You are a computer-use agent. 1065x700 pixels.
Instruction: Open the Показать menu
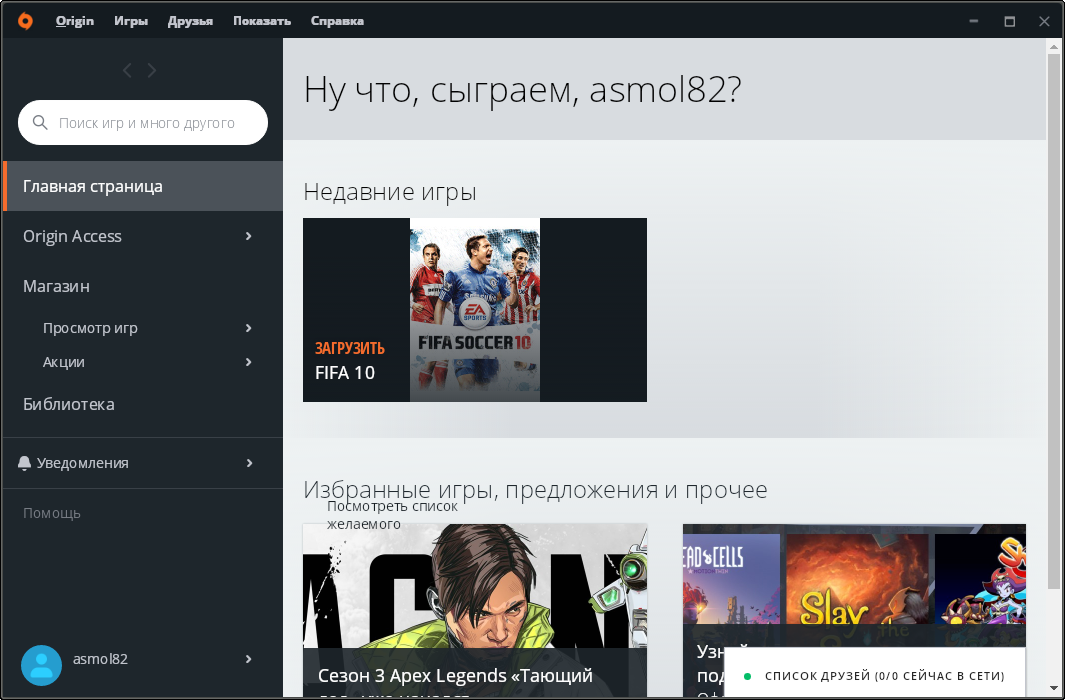[262, 21]
